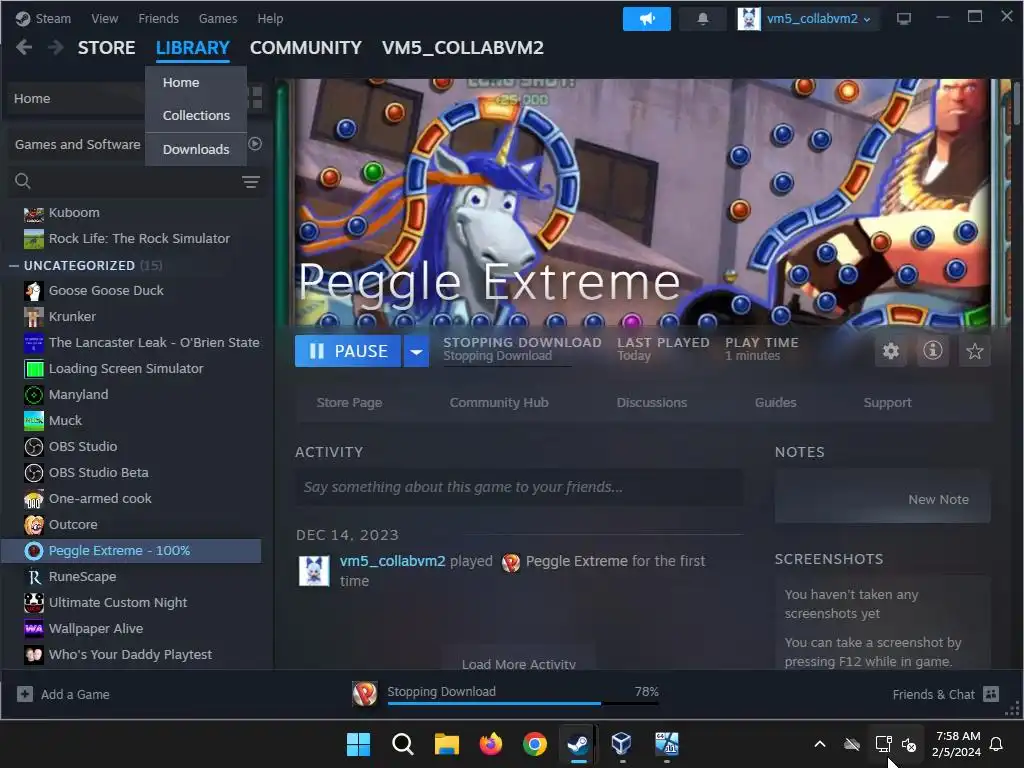
Task: Click Load More Activity
Action: tap(519, 664)
